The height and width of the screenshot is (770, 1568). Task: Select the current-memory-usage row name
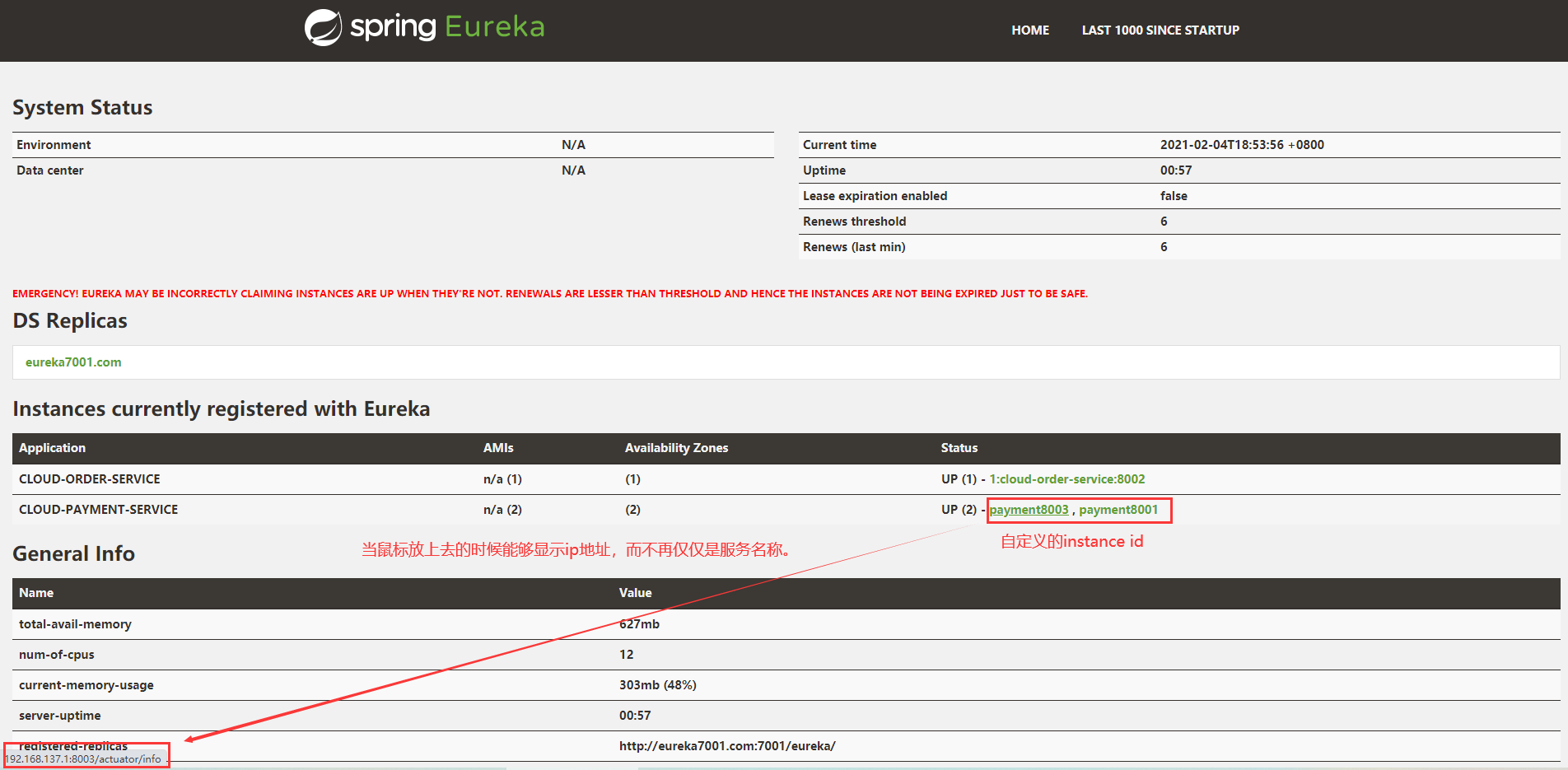click(86, 685)
